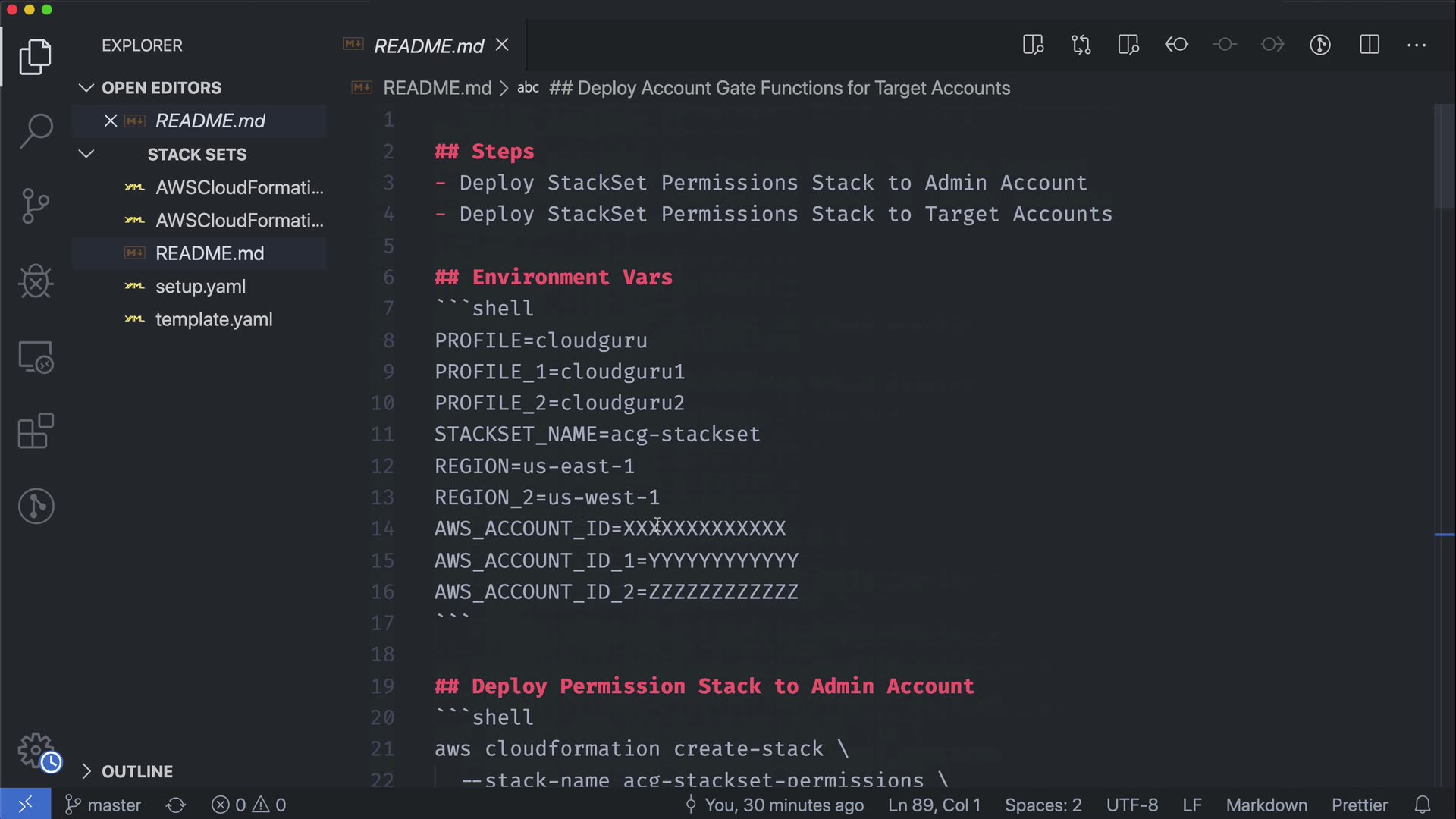Click the Open Preview to the Side icon
Viewport: 1456px width, 819px height.
1033,45
